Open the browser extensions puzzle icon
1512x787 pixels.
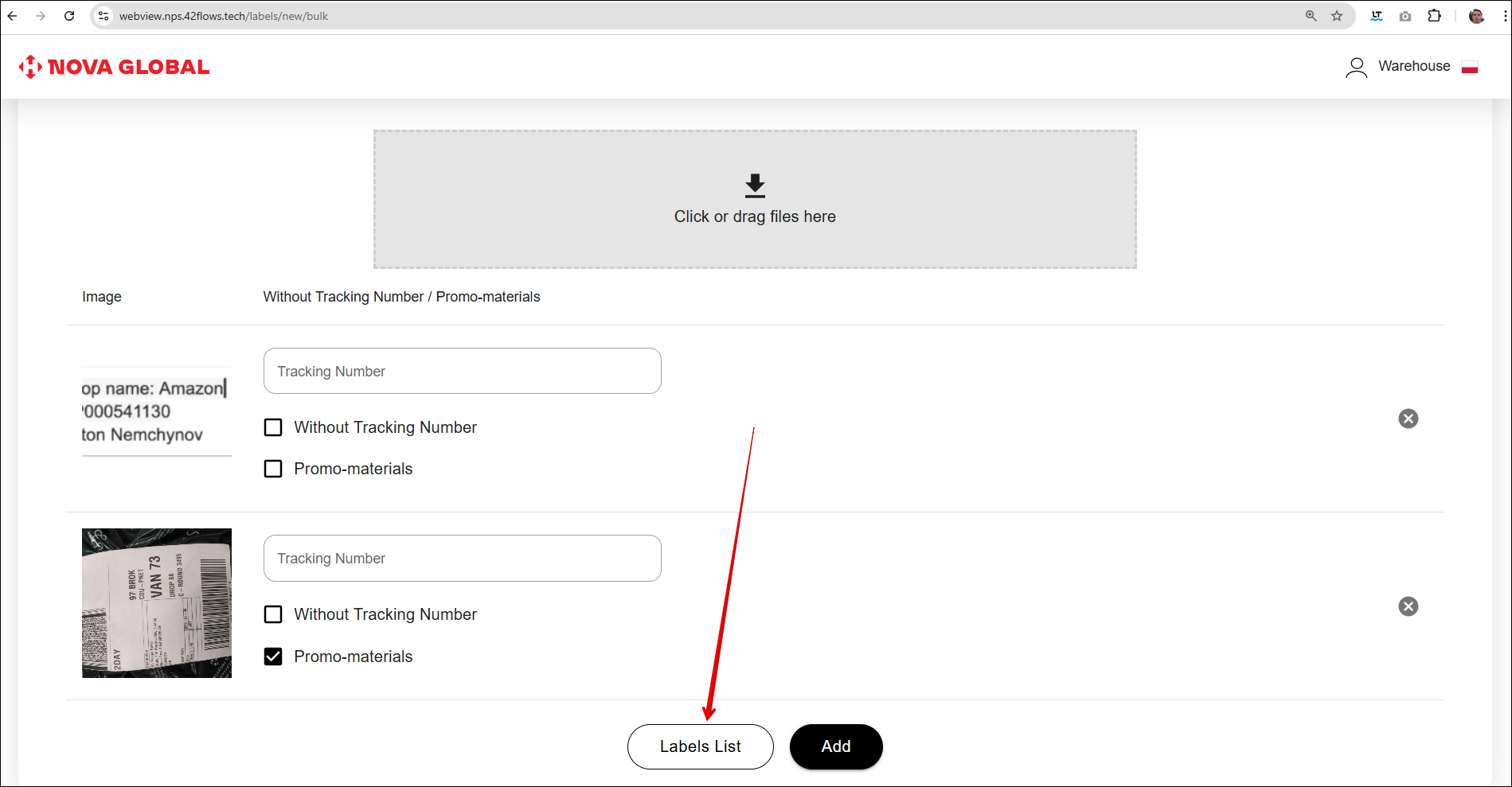[x=1434, y=16]
